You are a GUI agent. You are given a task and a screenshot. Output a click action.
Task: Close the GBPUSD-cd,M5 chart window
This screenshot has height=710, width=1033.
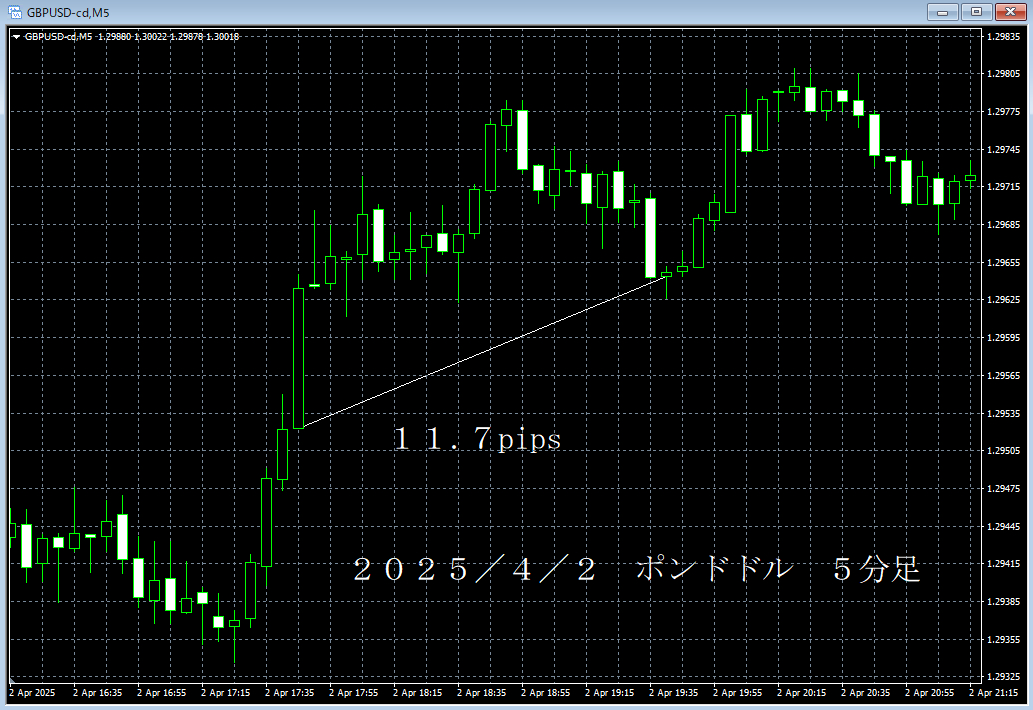1011,12
